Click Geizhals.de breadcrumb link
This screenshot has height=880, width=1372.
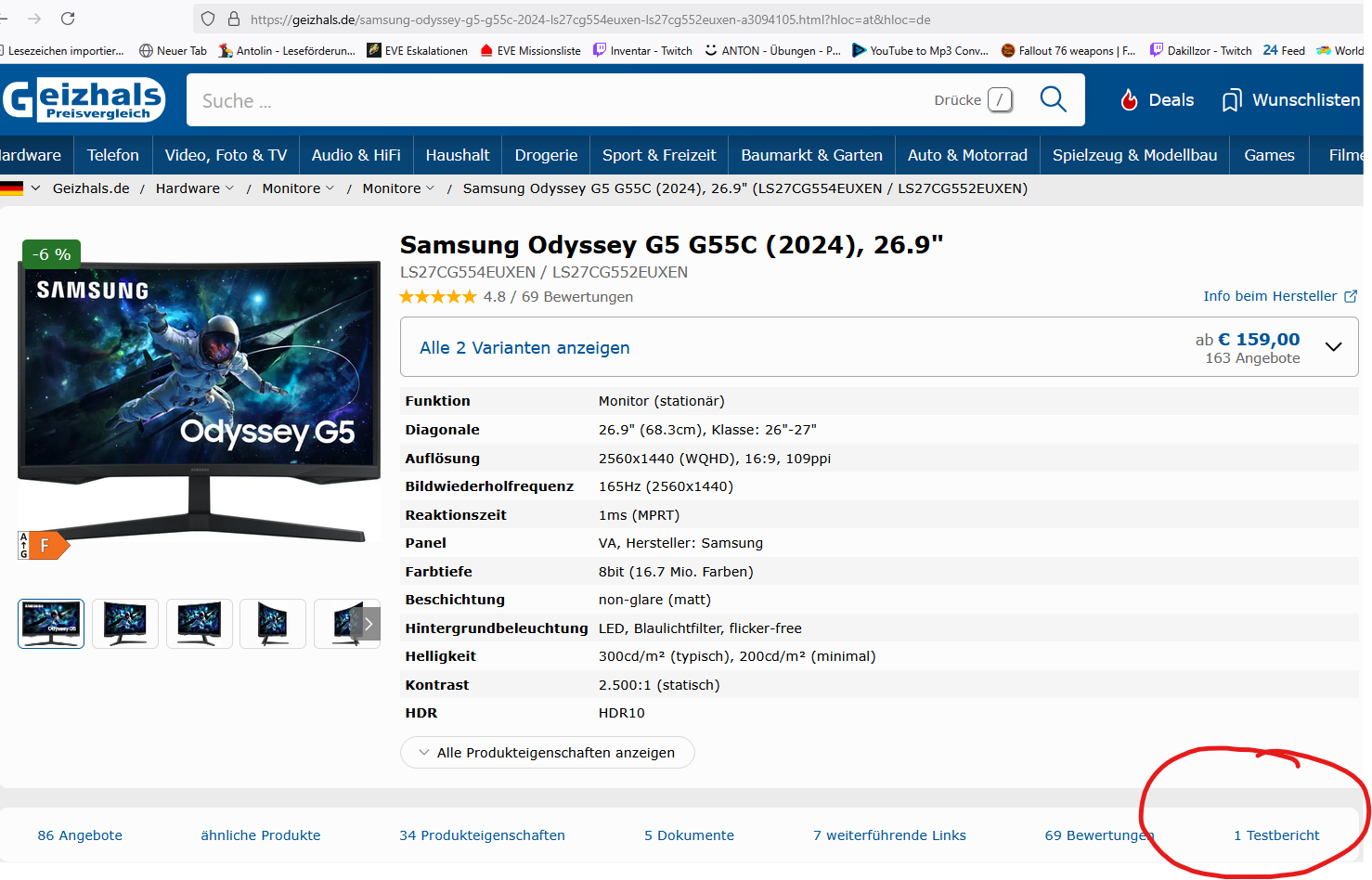click(91, 188)
